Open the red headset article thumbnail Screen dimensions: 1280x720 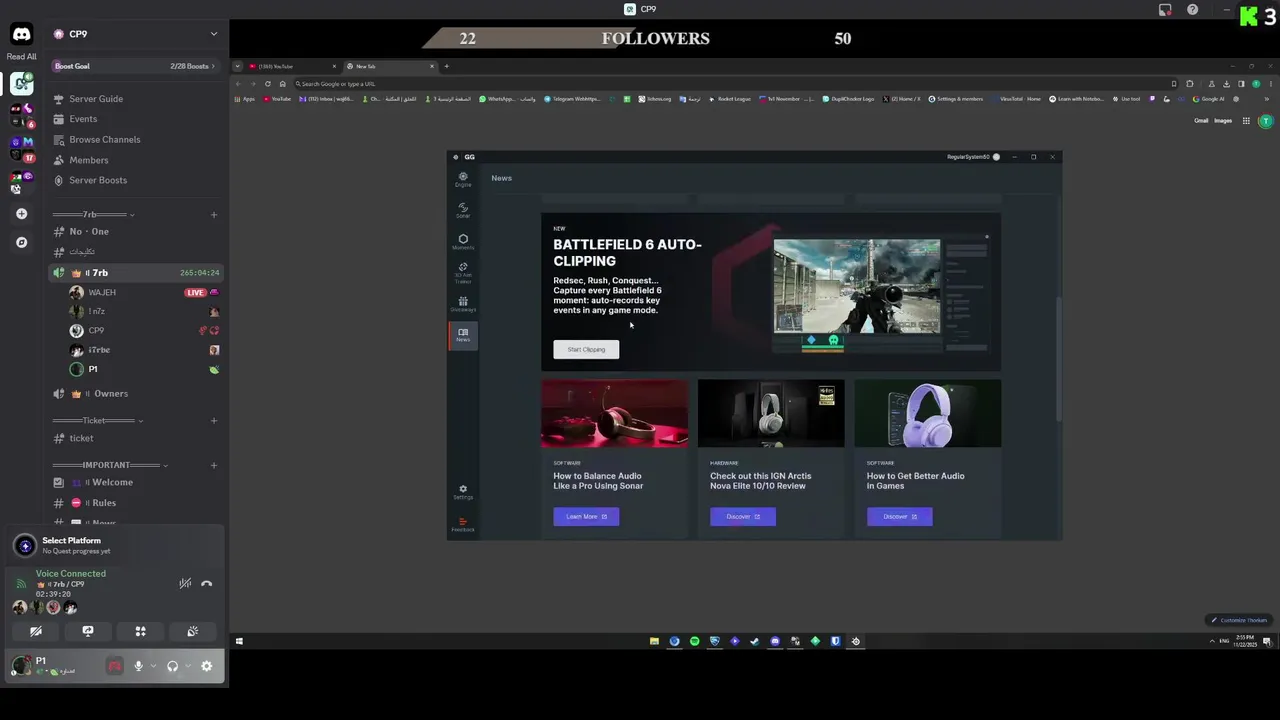614,413
